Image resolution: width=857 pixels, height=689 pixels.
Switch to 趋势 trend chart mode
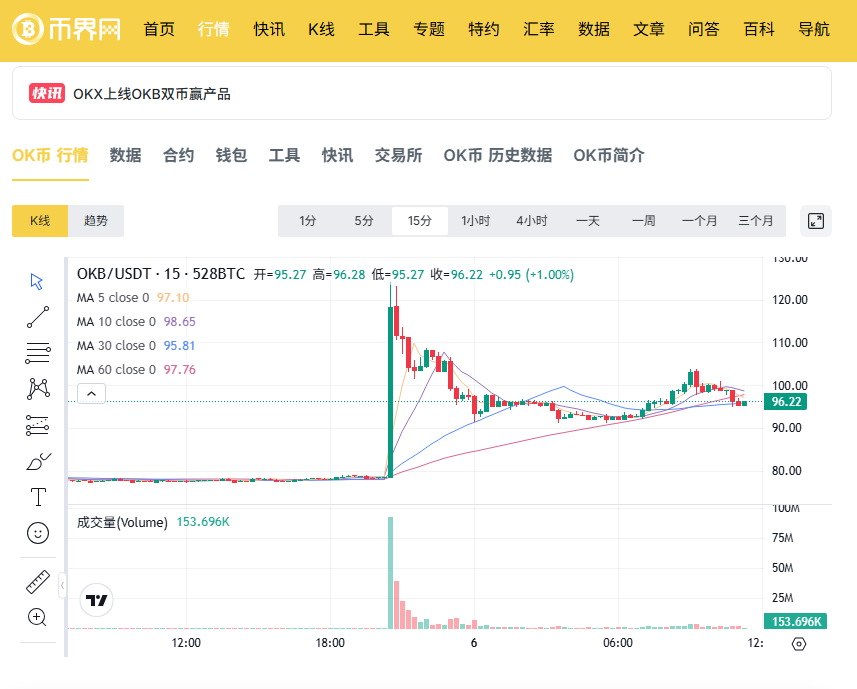[x=96, y=221]
